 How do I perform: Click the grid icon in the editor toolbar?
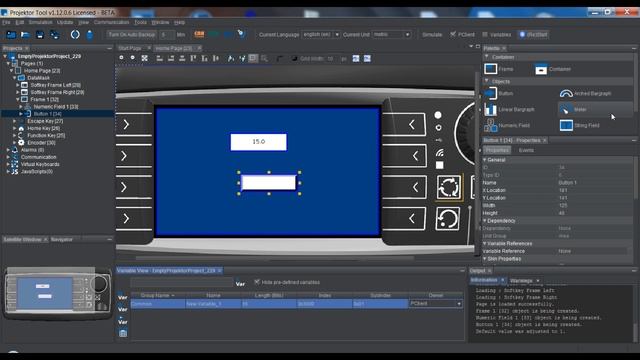[253, 58]
